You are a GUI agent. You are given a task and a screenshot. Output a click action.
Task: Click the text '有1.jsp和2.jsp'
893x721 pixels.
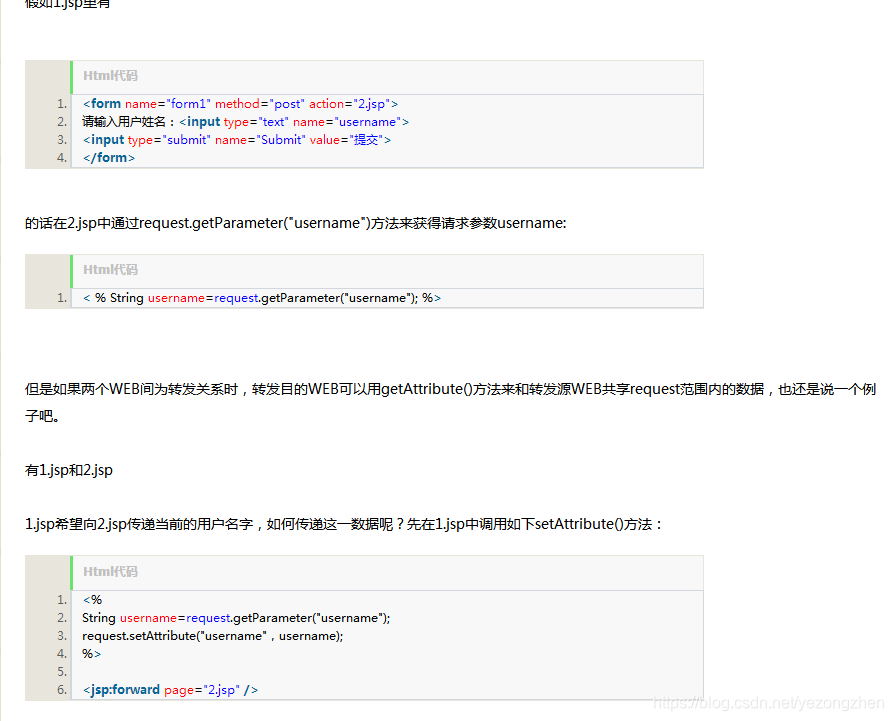coord(69,470)
